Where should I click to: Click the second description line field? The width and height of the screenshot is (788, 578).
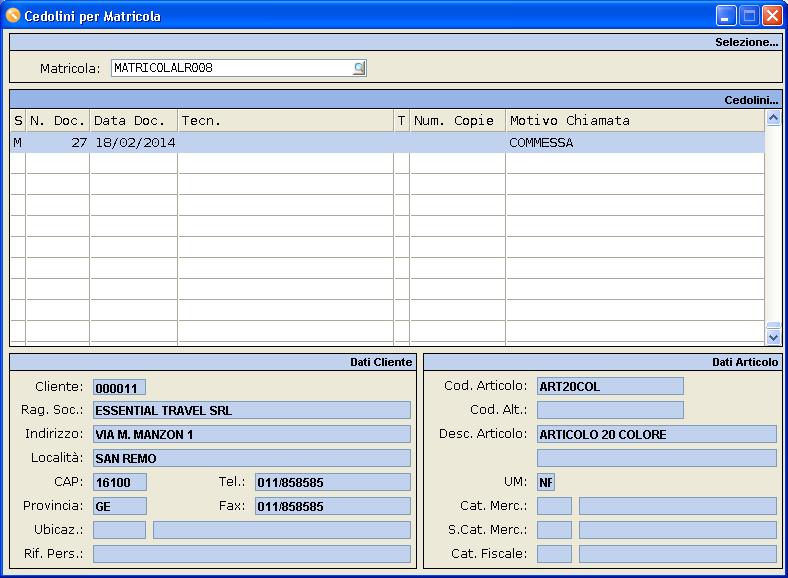pyautogui.click(x=657, y=458)
